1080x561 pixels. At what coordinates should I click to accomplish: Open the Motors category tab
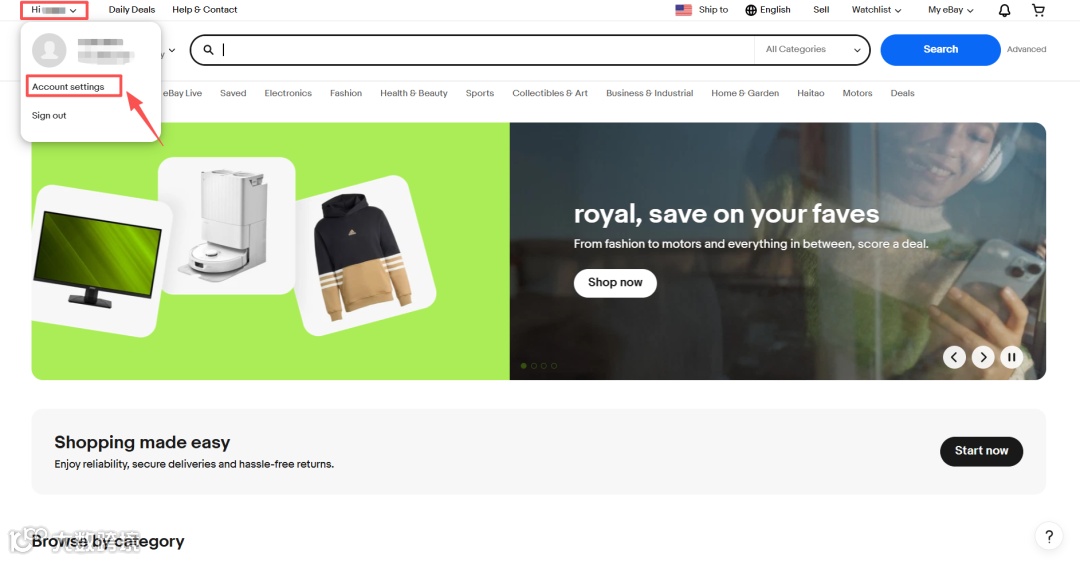point(858,93)
